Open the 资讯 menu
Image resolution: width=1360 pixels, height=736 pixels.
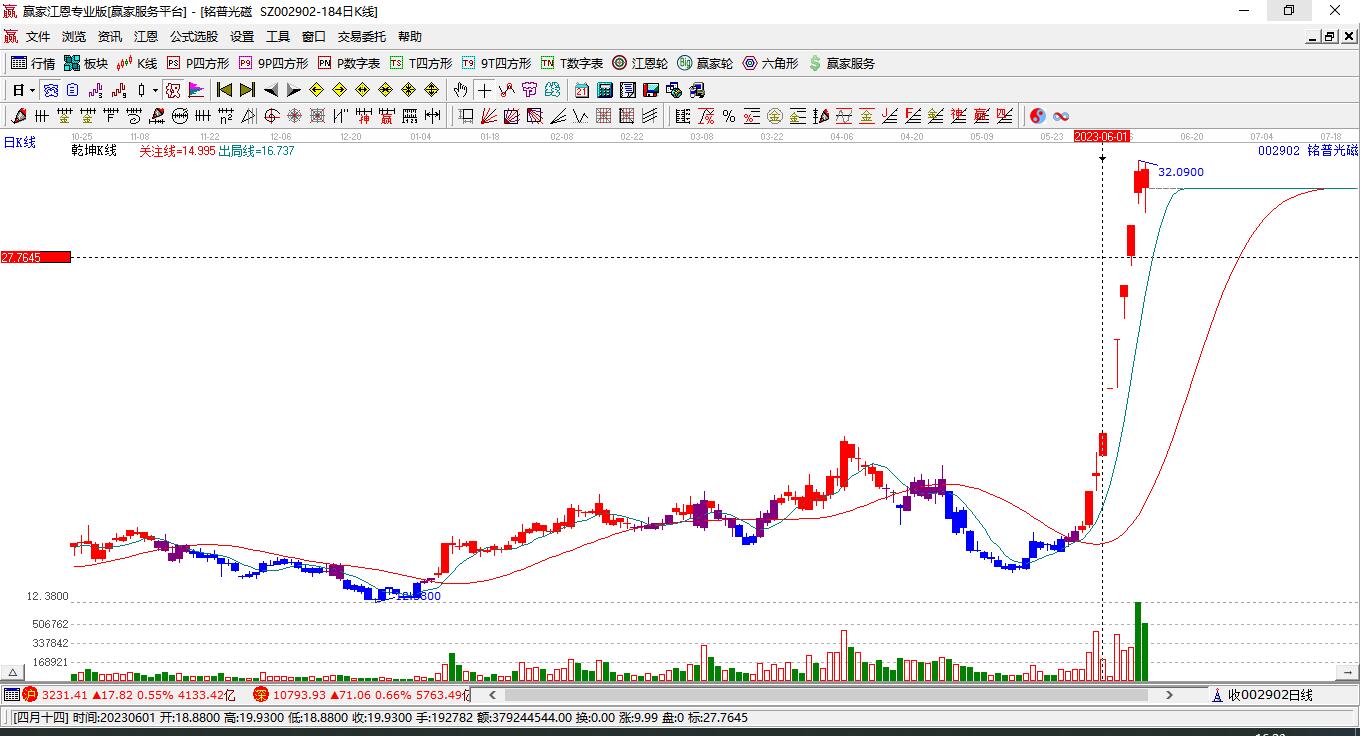pyautogui.click(x=110, y=37)
